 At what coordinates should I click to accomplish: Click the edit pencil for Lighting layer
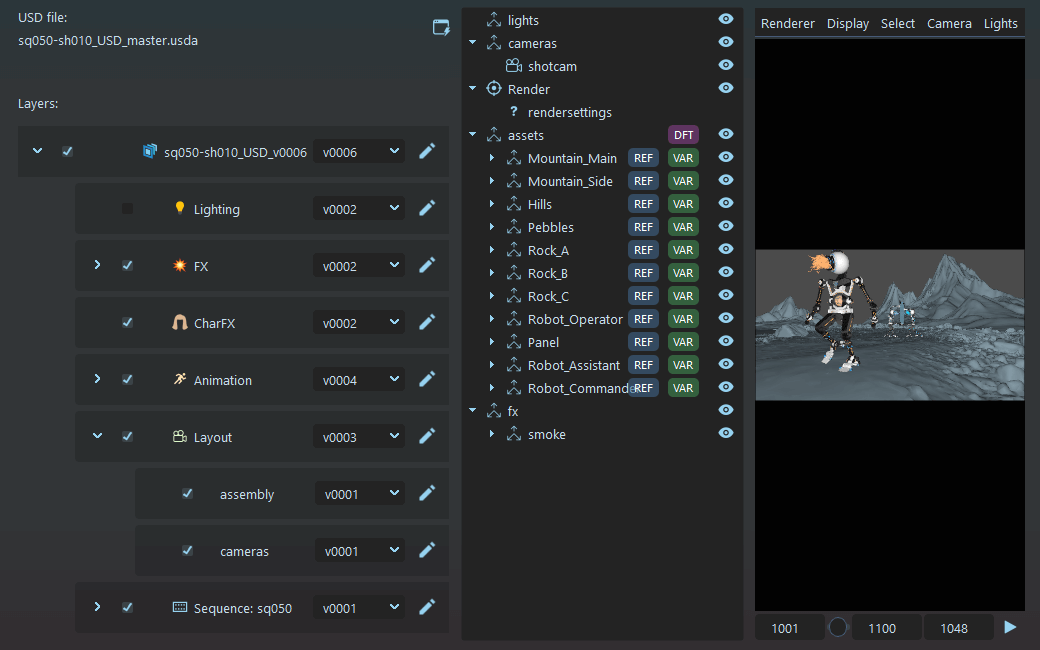[427, 209]
